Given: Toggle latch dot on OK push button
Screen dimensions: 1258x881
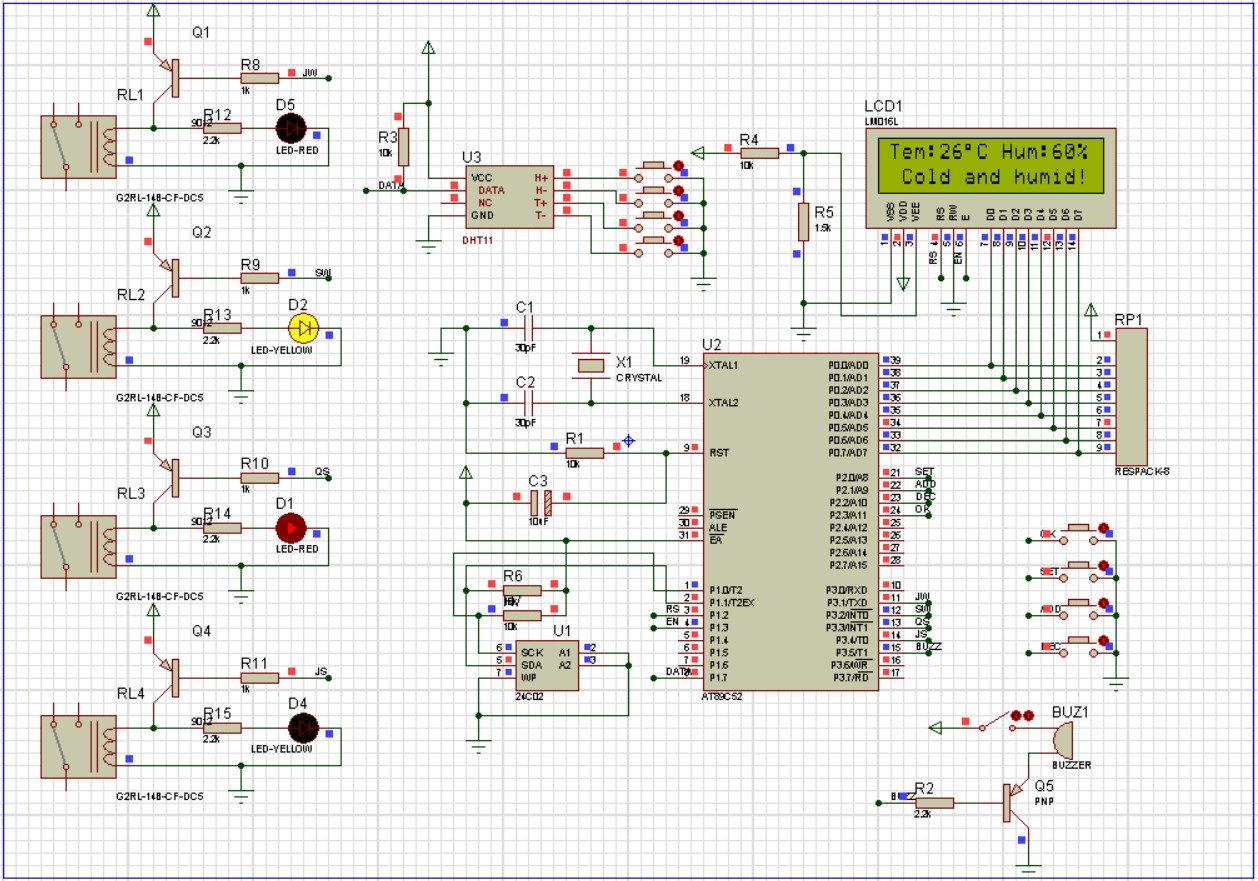Looking at the screenshot, I should click(1104, 527).
